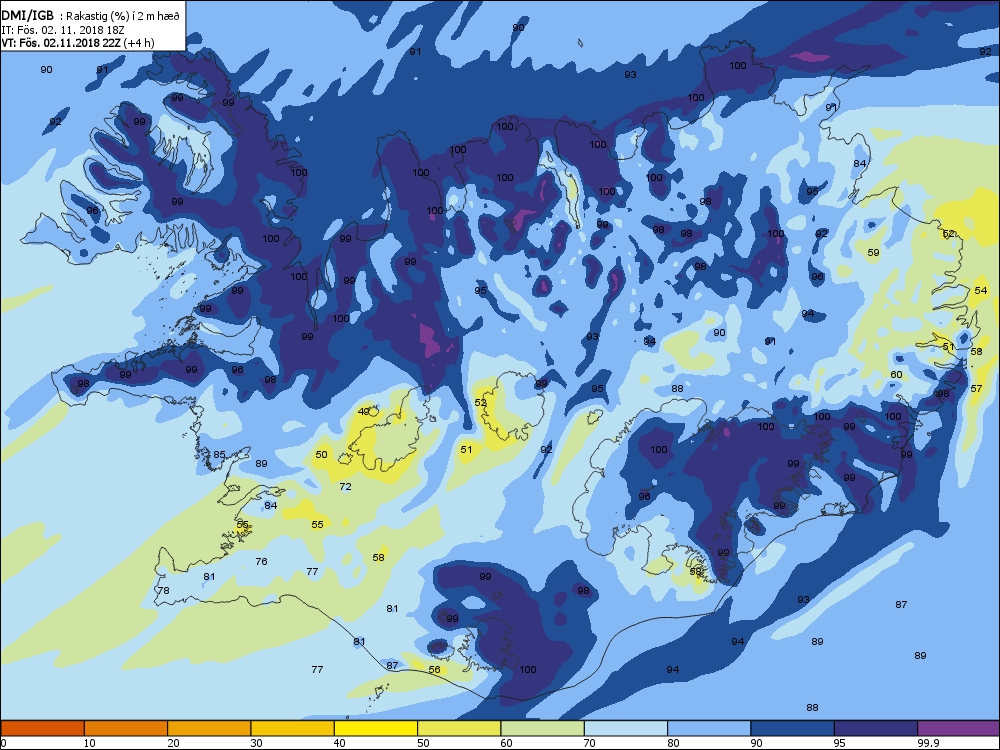Click the dark navy 95–99.9 legend swatch
This screenshot has height=750, width=1000.
pyautogui.click(x=876, y=728)
